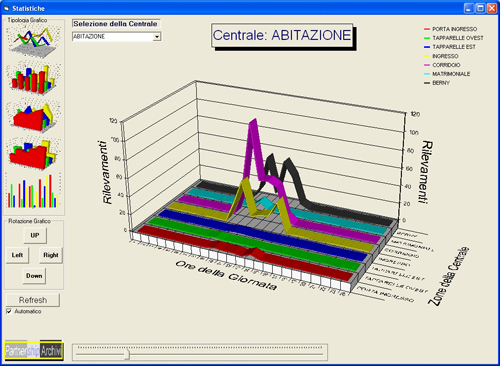Click the Partnership Archivi logo
500x366 pixels.
[x=34, y=351]
